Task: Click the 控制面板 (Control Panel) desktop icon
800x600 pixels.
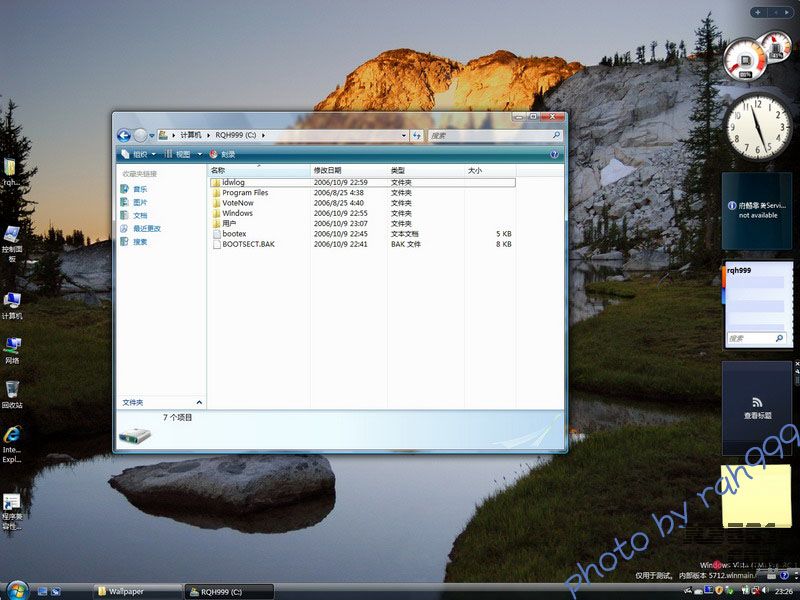Action: 12,244
